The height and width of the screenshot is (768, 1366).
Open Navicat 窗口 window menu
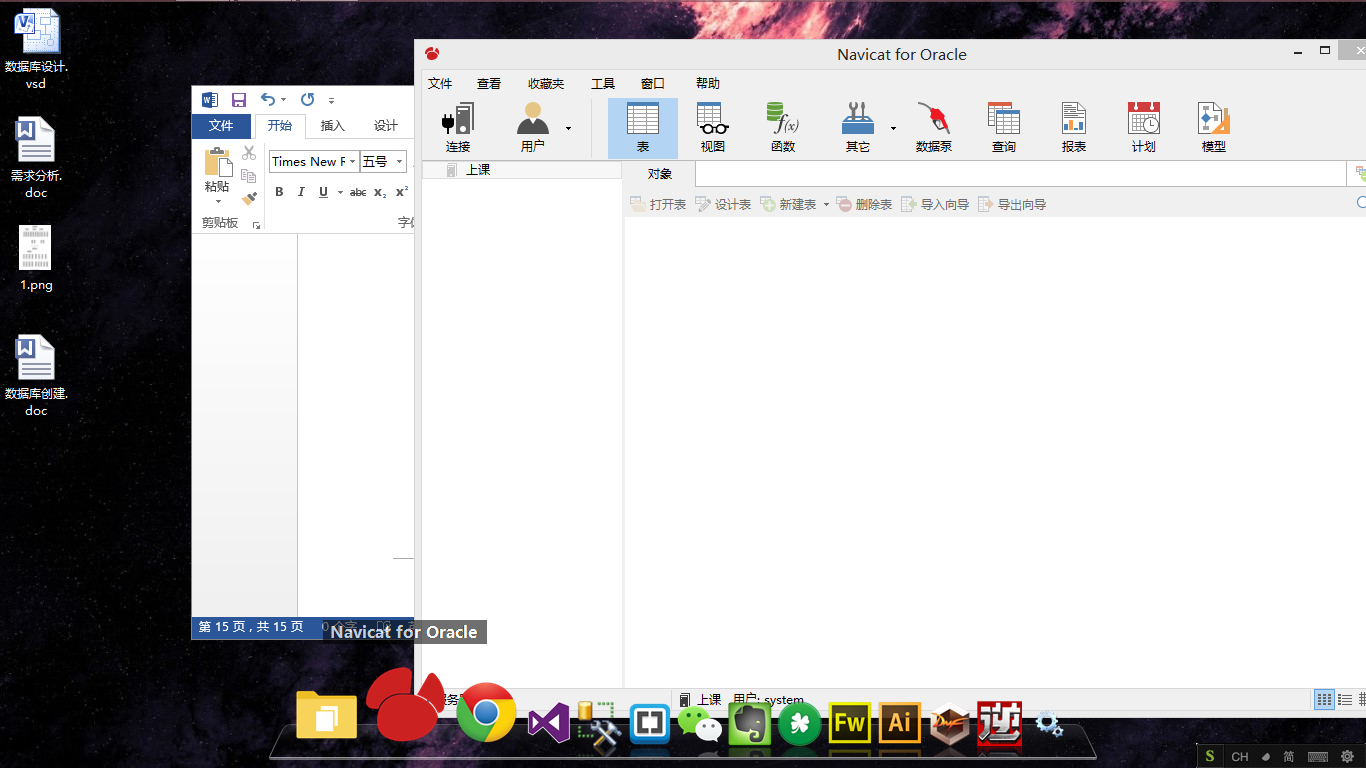(x=653, y=84)
